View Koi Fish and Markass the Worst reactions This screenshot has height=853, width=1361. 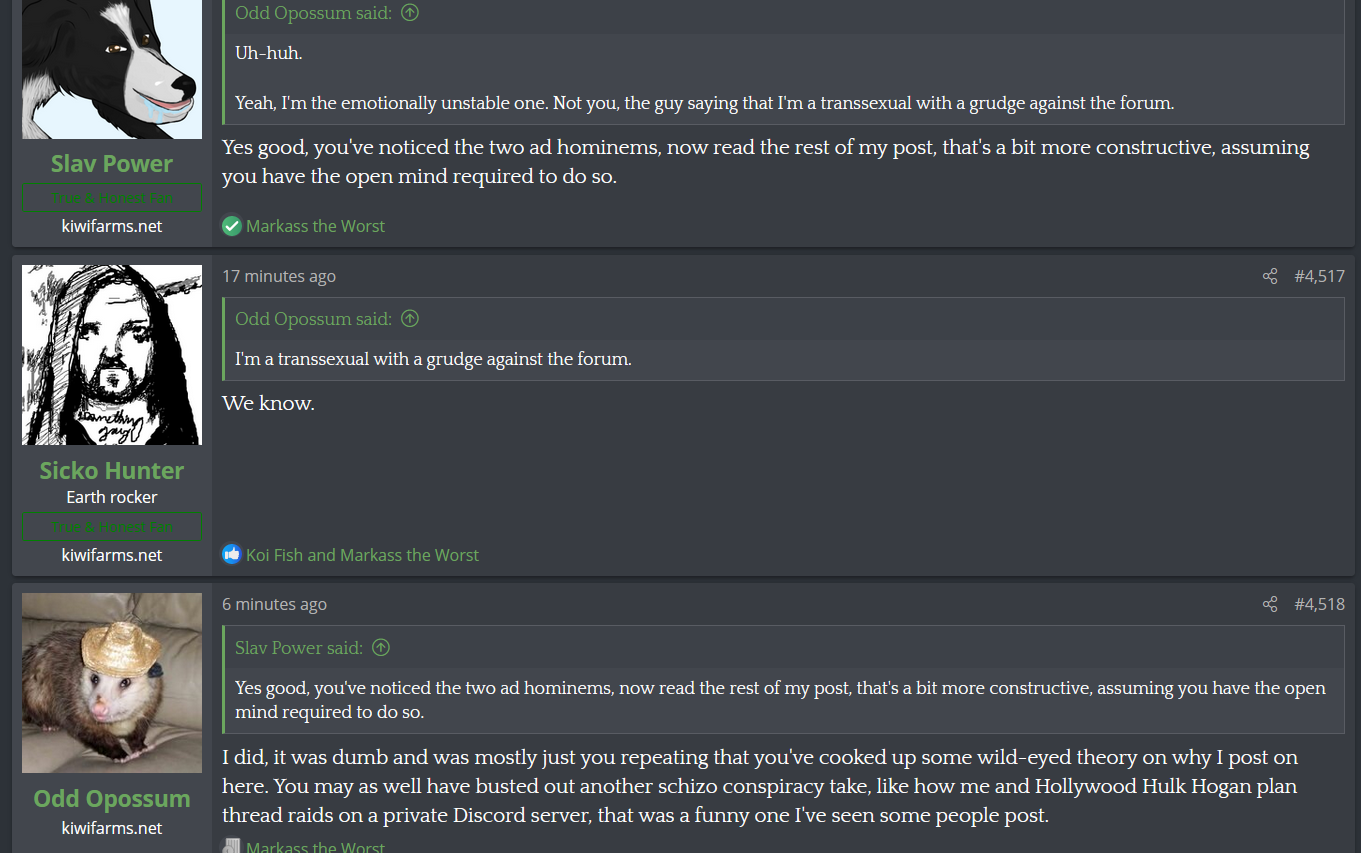[362, 555]
